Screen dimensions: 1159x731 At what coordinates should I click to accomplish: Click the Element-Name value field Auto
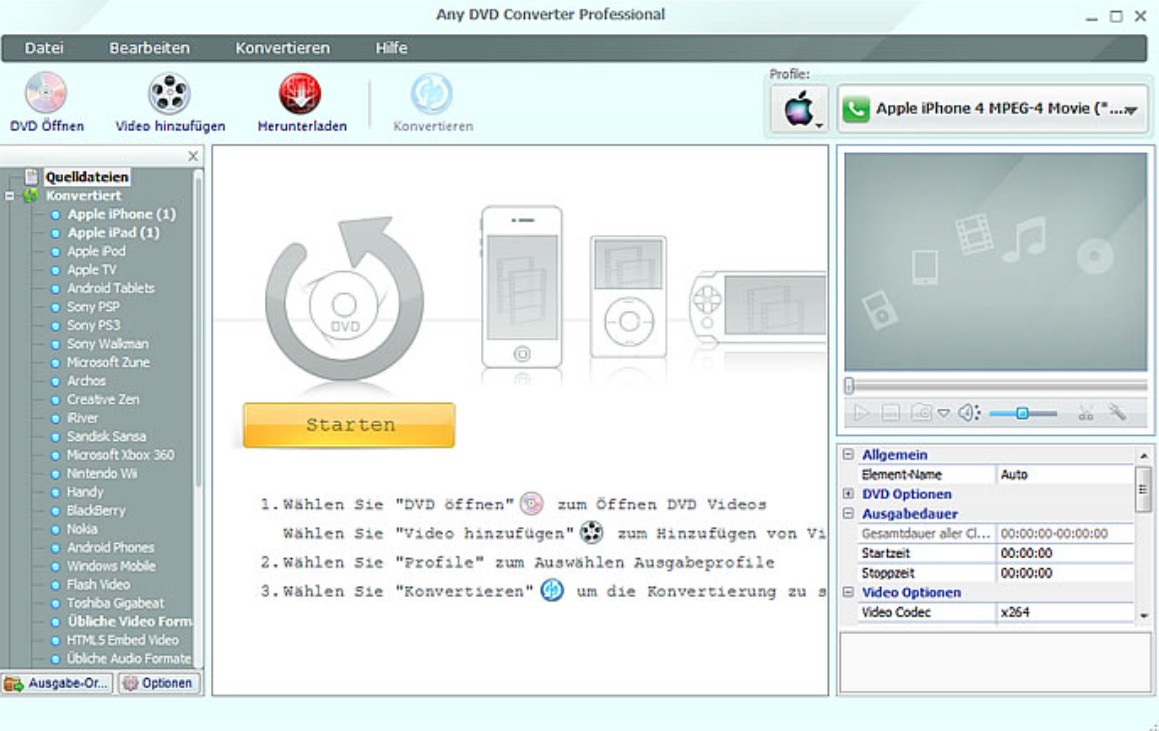pos(1064,475)
